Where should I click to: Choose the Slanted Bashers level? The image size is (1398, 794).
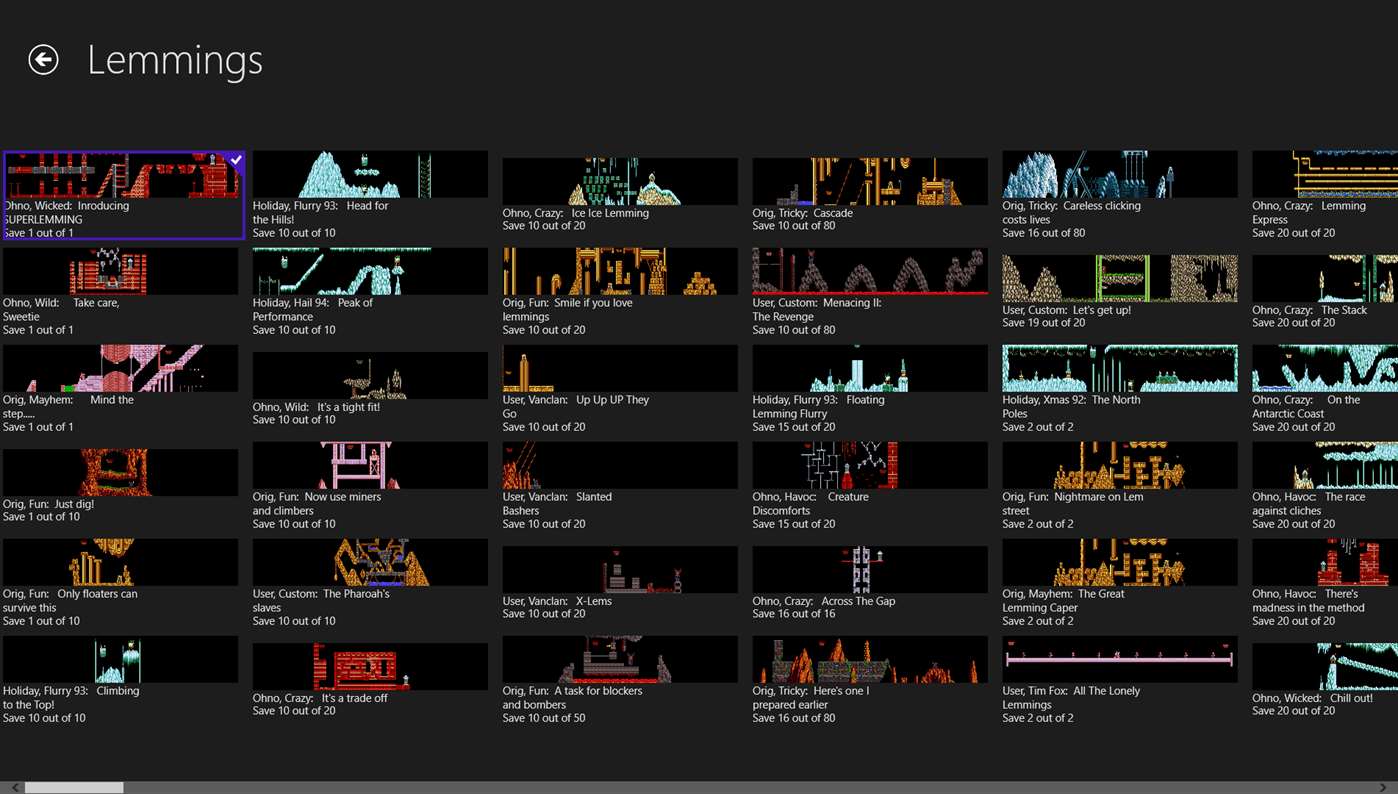point(620,486)
